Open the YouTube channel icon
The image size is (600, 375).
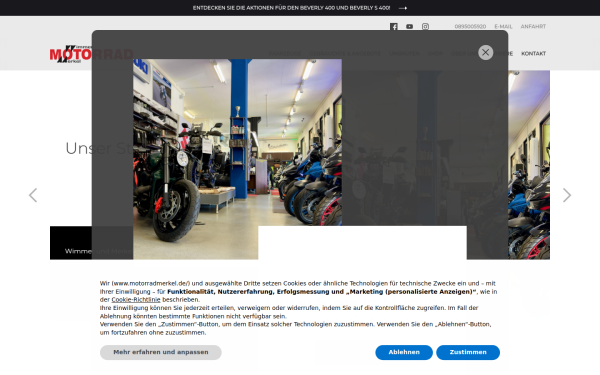click(x=409, y=26)
